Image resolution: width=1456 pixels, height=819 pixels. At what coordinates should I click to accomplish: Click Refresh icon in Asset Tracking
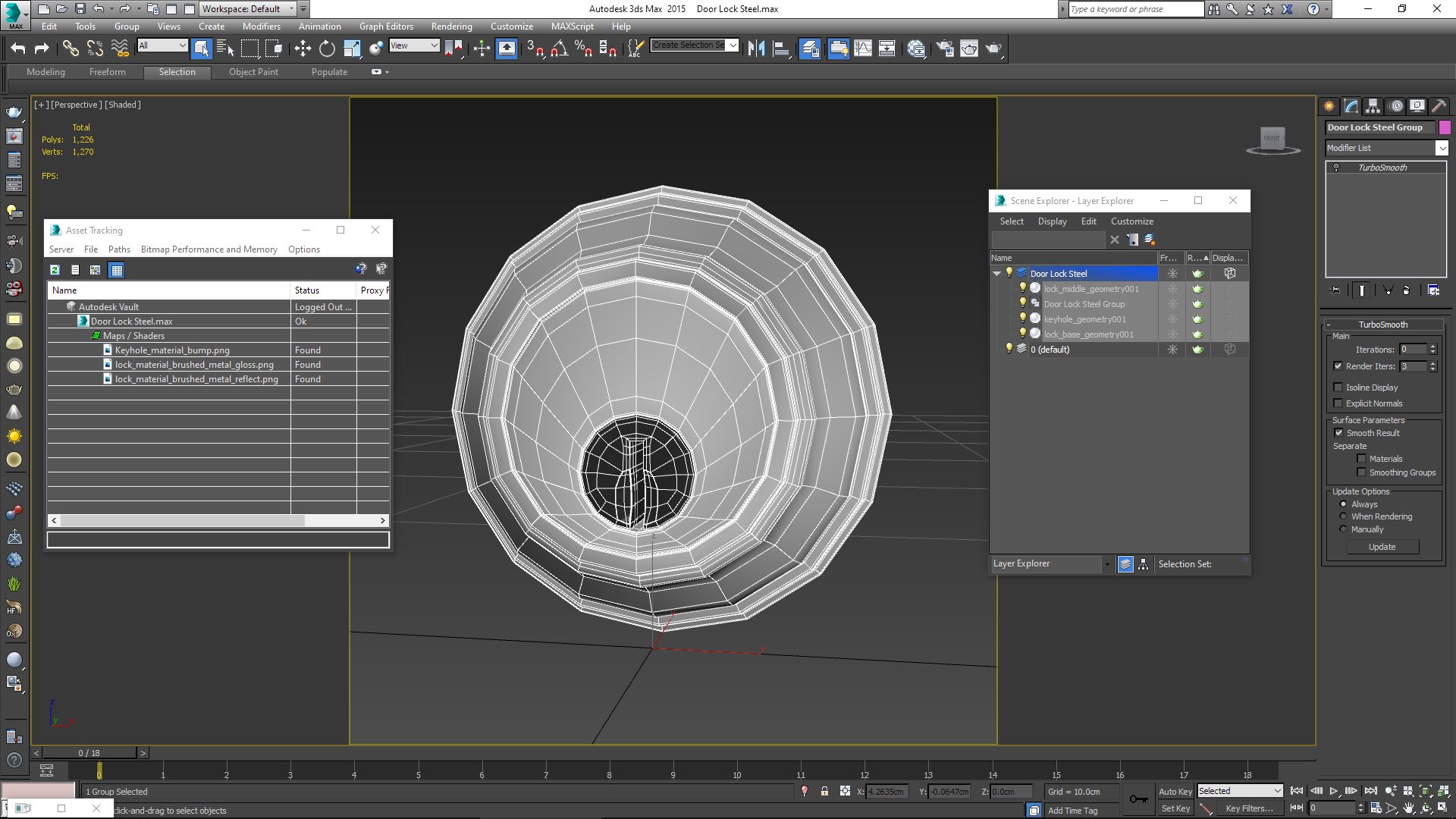pyautogui.click(x=55, y=269)
